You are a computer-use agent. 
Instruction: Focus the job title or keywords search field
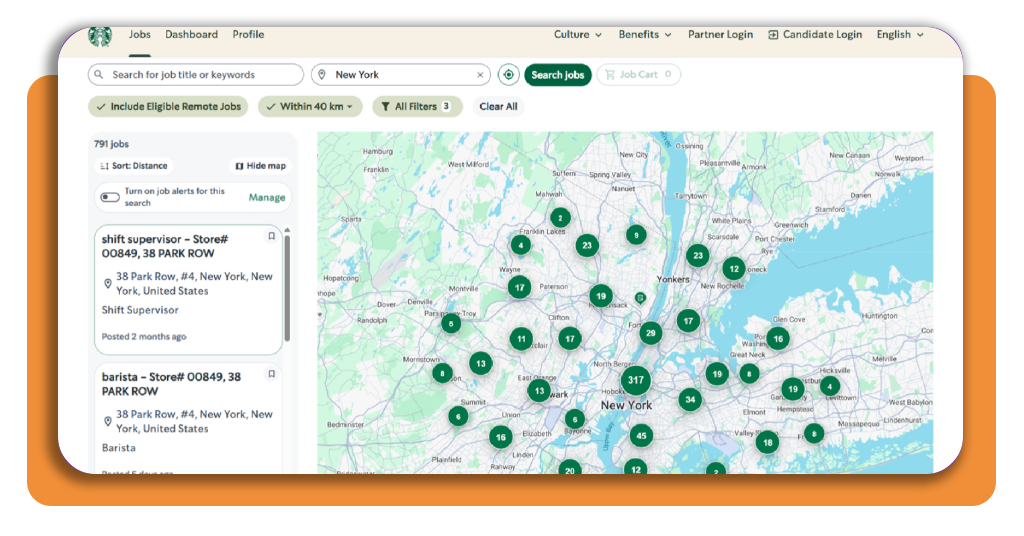pos(195,74)
